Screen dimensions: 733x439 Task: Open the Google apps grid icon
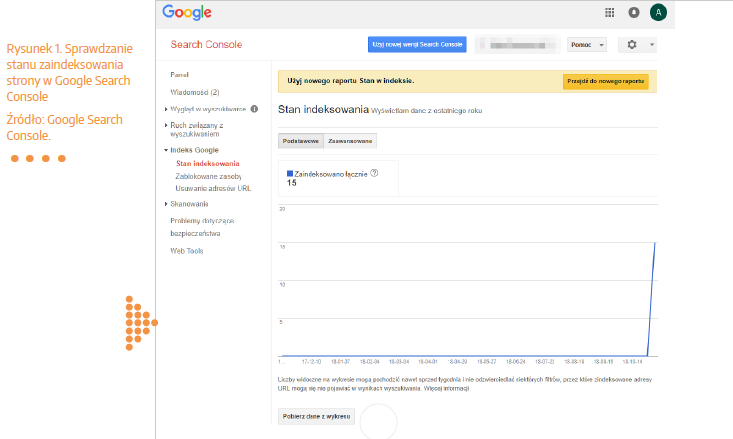[609, 13]
